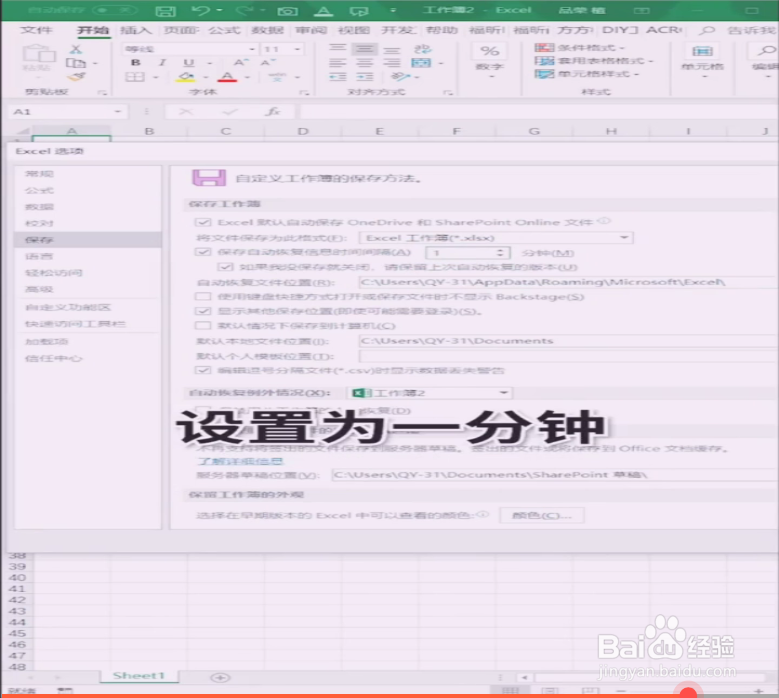This screenshot has width=779, height=698.
Task: Click the red font color A swatch
Action: coord(227,77)
